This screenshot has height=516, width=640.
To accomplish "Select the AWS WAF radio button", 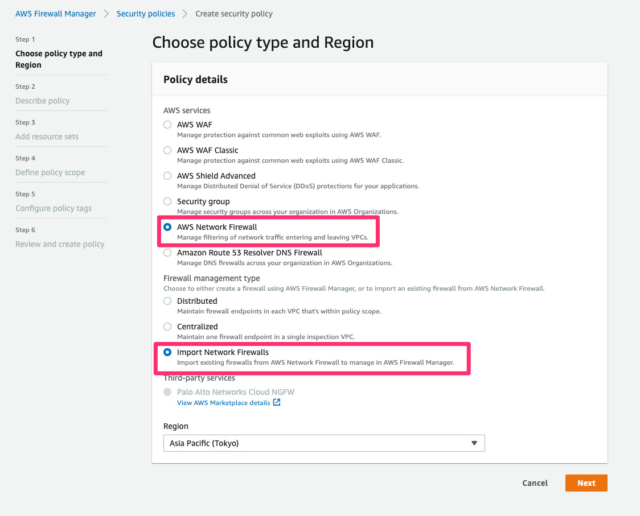I will click(x=167, y=125).
